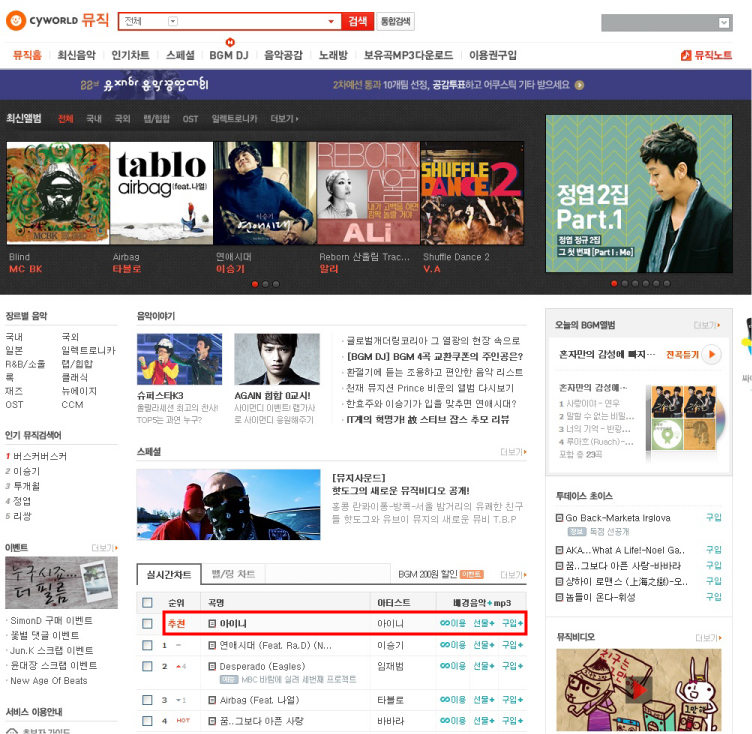
Task: Click the H badge above BGM DJ
Action: pos(230,42)
